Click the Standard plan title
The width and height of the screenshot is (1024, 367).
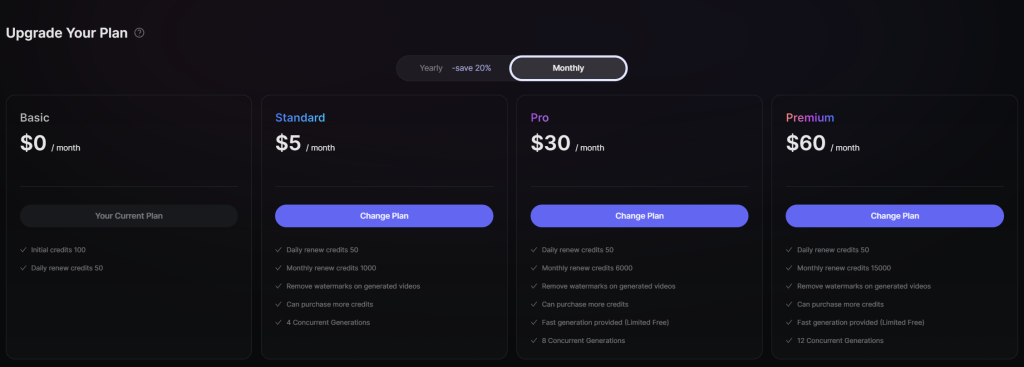tap(300, 118)
